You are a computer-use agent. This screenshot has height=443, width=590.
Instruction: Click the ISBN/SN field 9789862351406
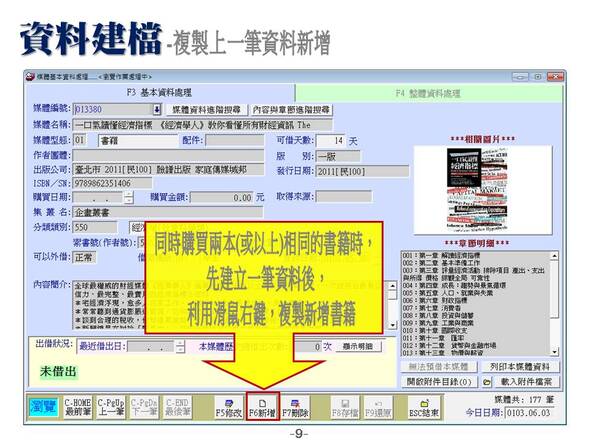point(113,184)
